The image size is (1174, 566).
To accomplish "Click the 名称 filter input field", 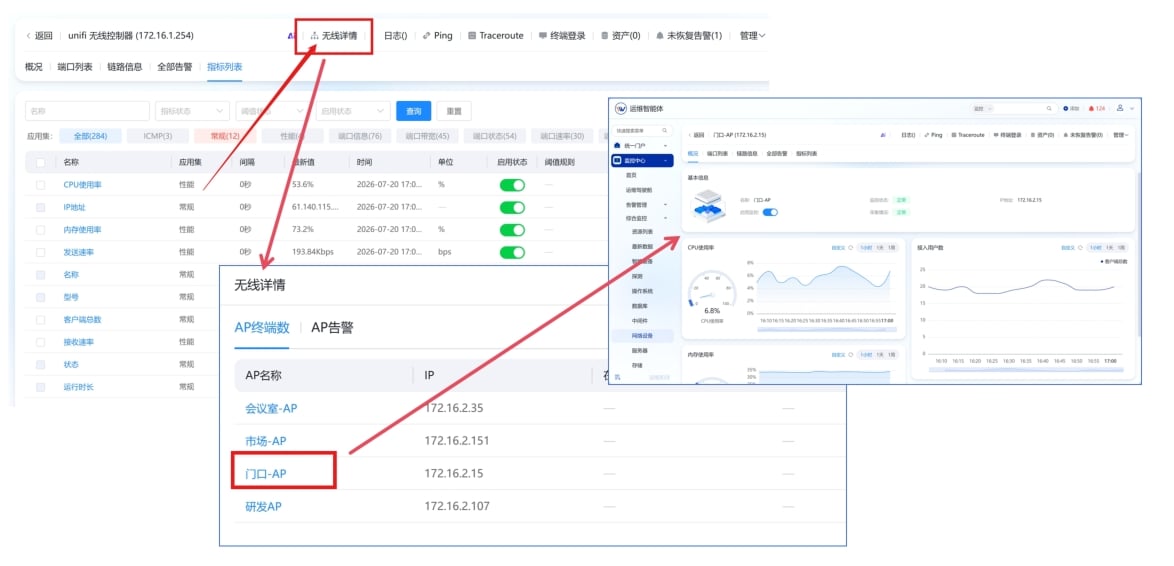I will click(87, 111).
